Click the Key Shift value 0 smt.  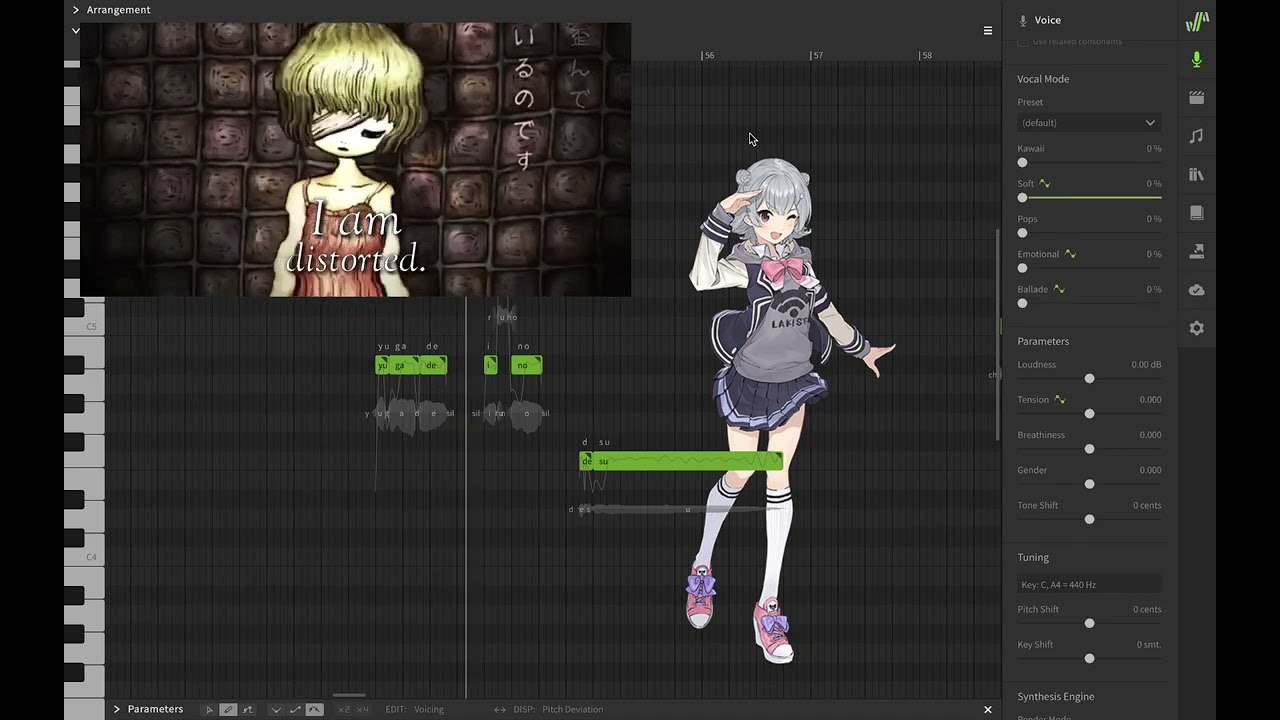1149,645
